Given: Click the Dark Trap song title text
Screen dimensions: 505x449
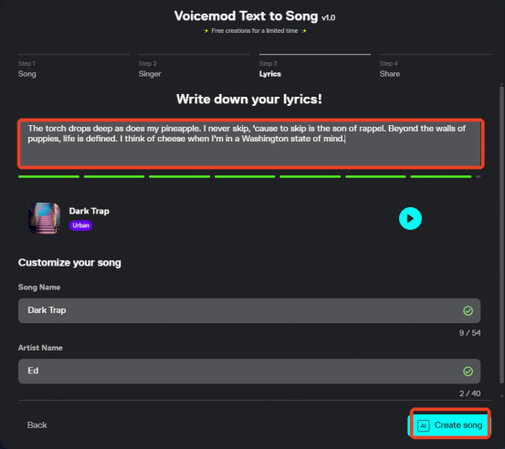Looking at the screenshot, I should (x=89, y=211).
